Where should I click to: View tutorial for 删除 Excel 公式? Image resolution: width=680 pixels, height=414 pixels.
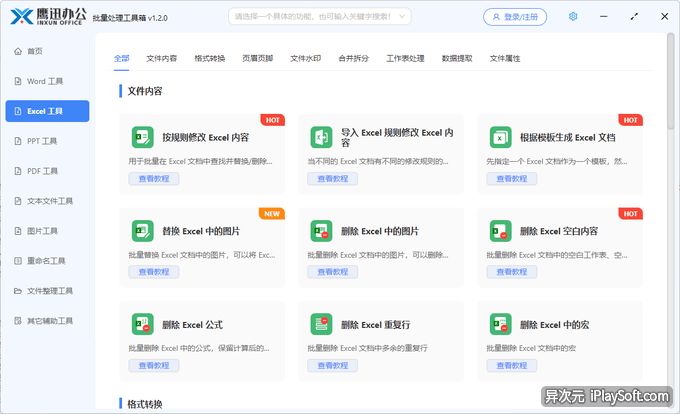pyautogui.click(x=154, y=365)
